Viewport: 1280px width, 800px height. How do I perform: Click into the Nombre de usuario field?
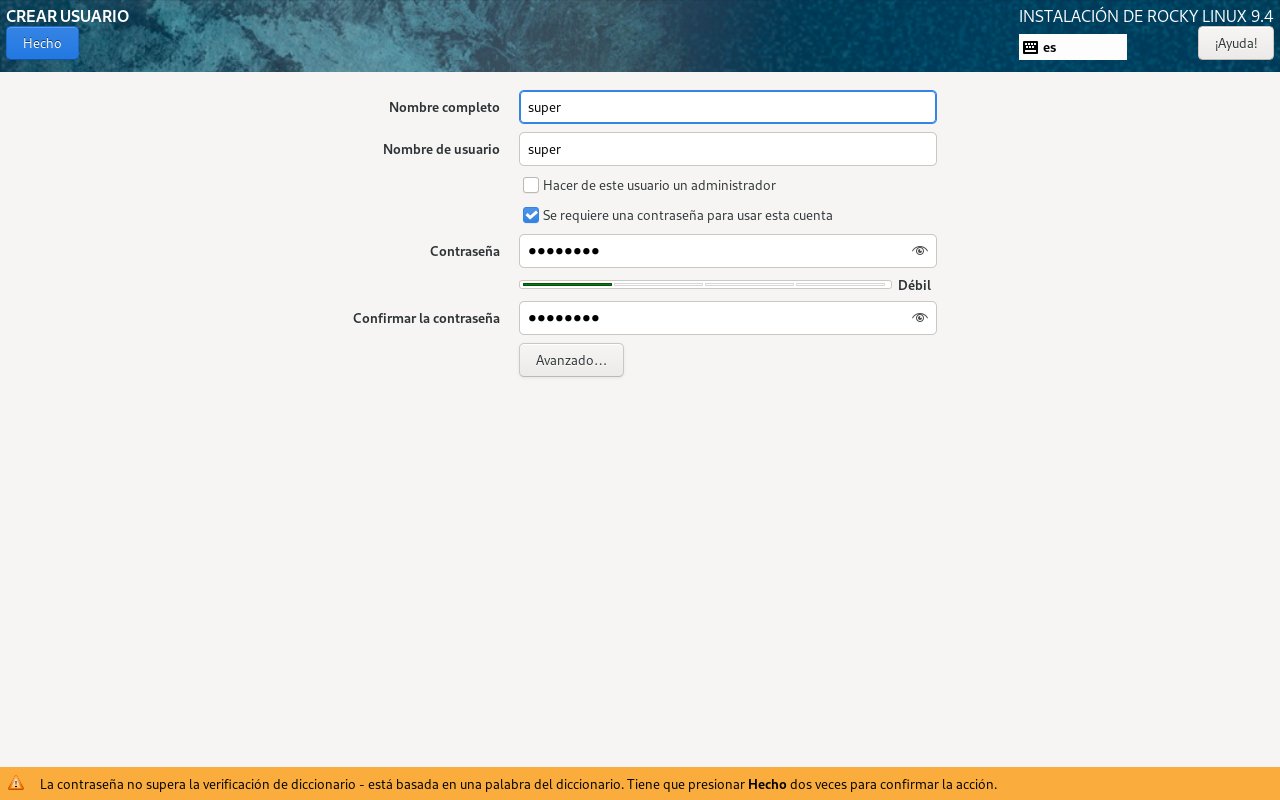(x=727, y=149)
